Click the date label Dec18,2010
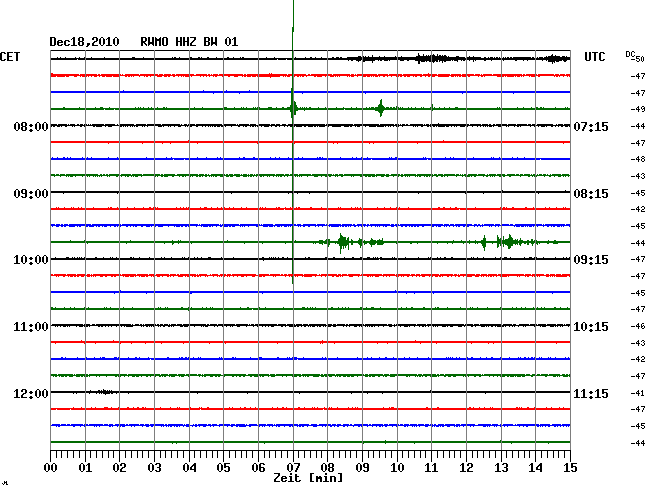Viewport: 650px width, 494px height. (84, 42)
